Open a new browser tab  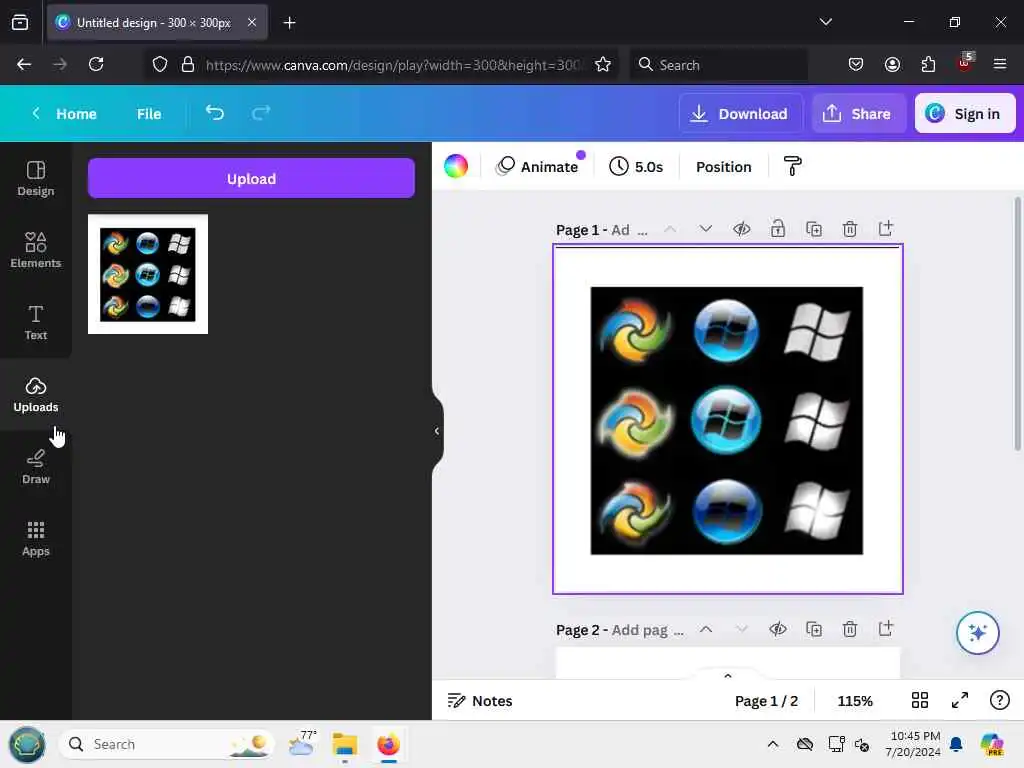289,23
